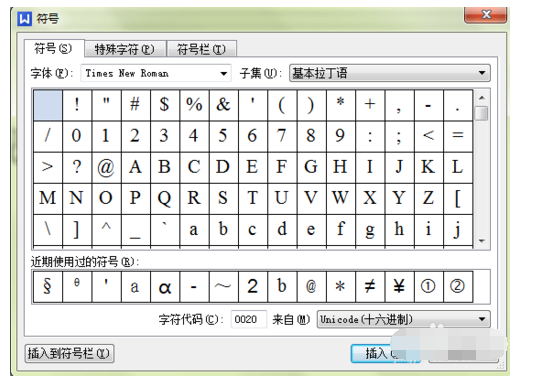This screenshot has height=384, width=539.
Task: Select the tilde ~ recent symbol
Action: (223, 286)
